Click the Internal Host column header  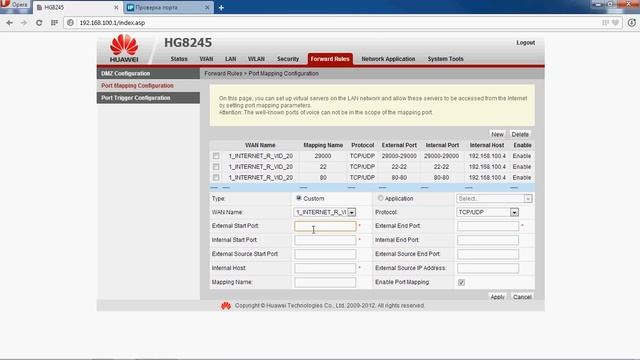[x=487, y=145]
